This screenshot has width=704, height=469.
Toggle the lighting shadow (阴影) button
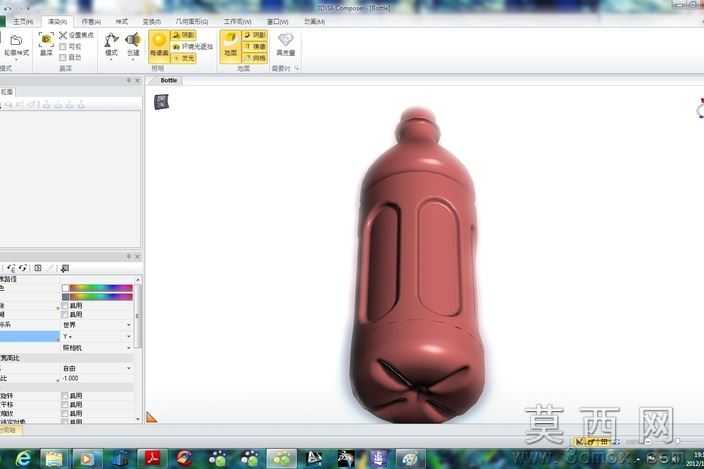(x=184, y=35)
